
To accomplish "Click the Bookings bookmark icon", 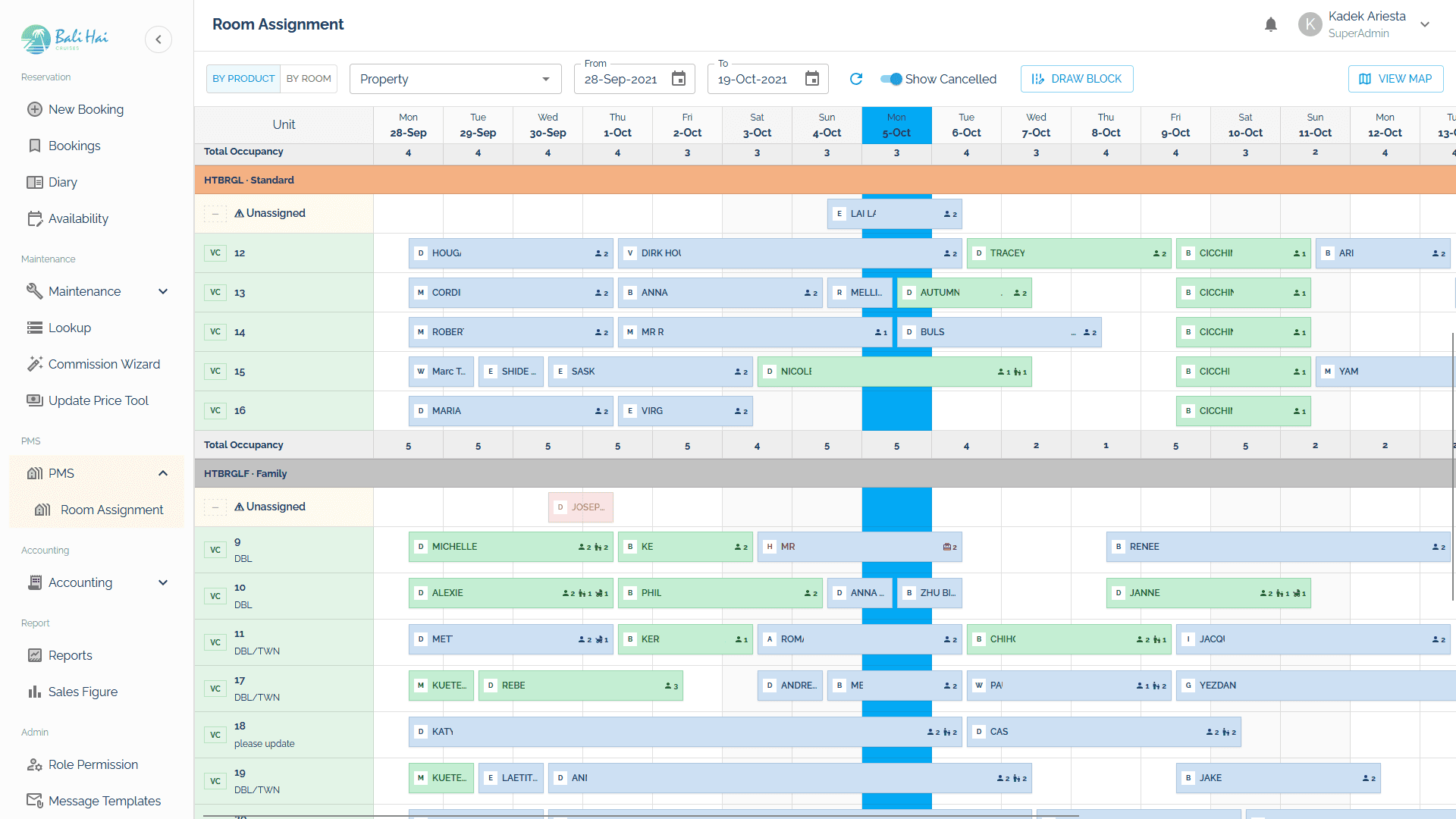I will click(35, 146).
